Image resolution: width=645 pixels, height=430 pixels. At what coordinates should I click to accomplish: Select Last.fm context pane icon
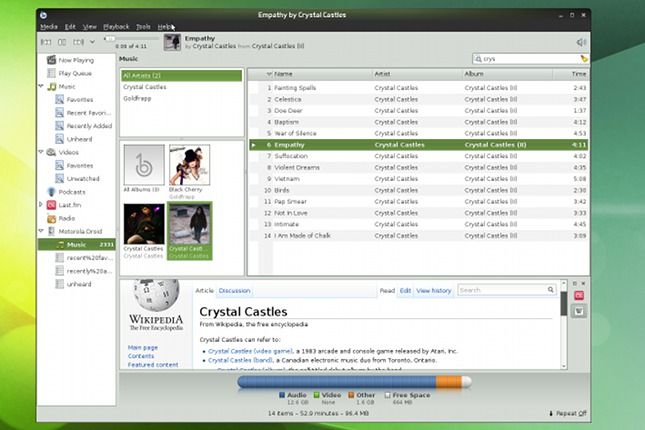click(578, 295)
